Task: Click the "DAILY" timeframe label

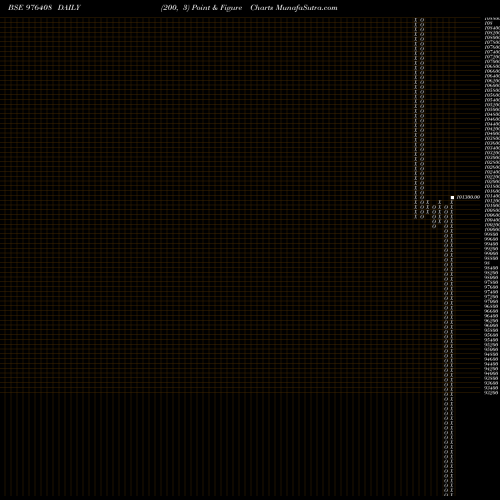Action: (x=69, y=8)
